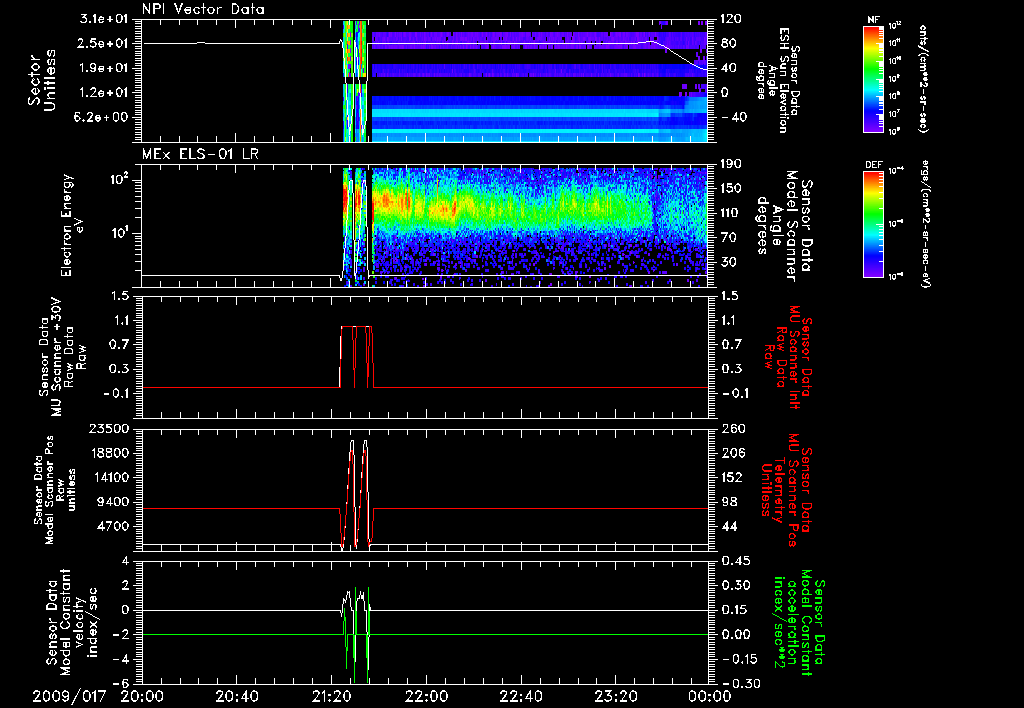Click the 'DEF' color bar heading
Viewport: 1024px width, 708px height.
(873, 165)
